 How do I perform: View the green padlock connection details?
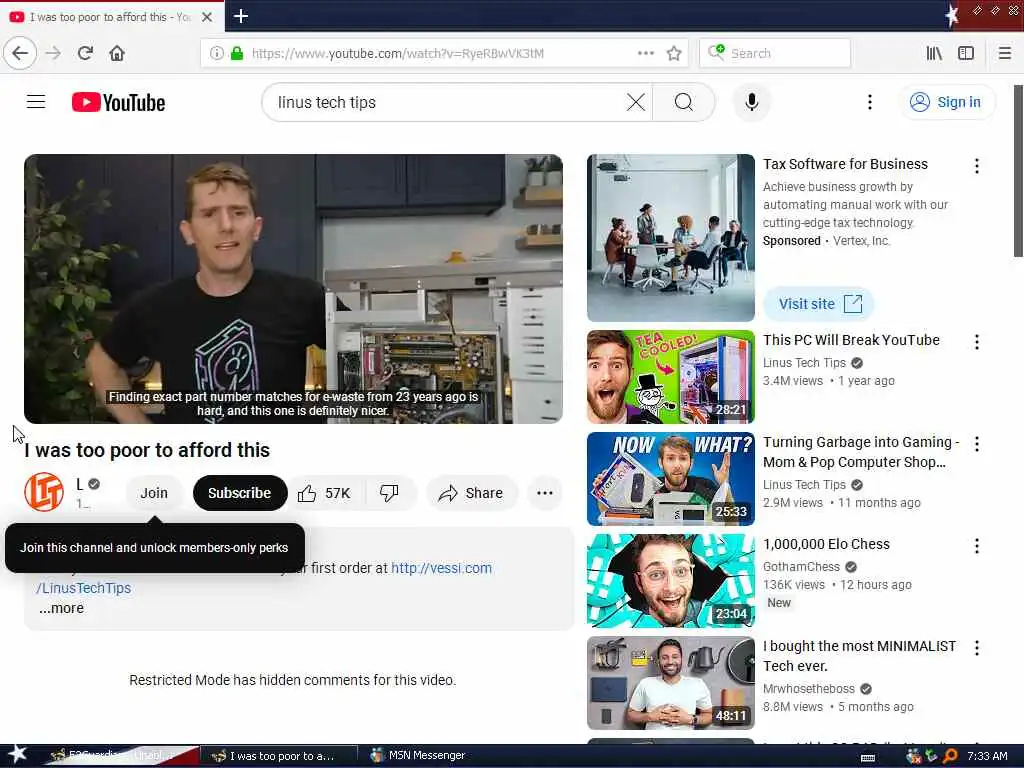[237, 53]
